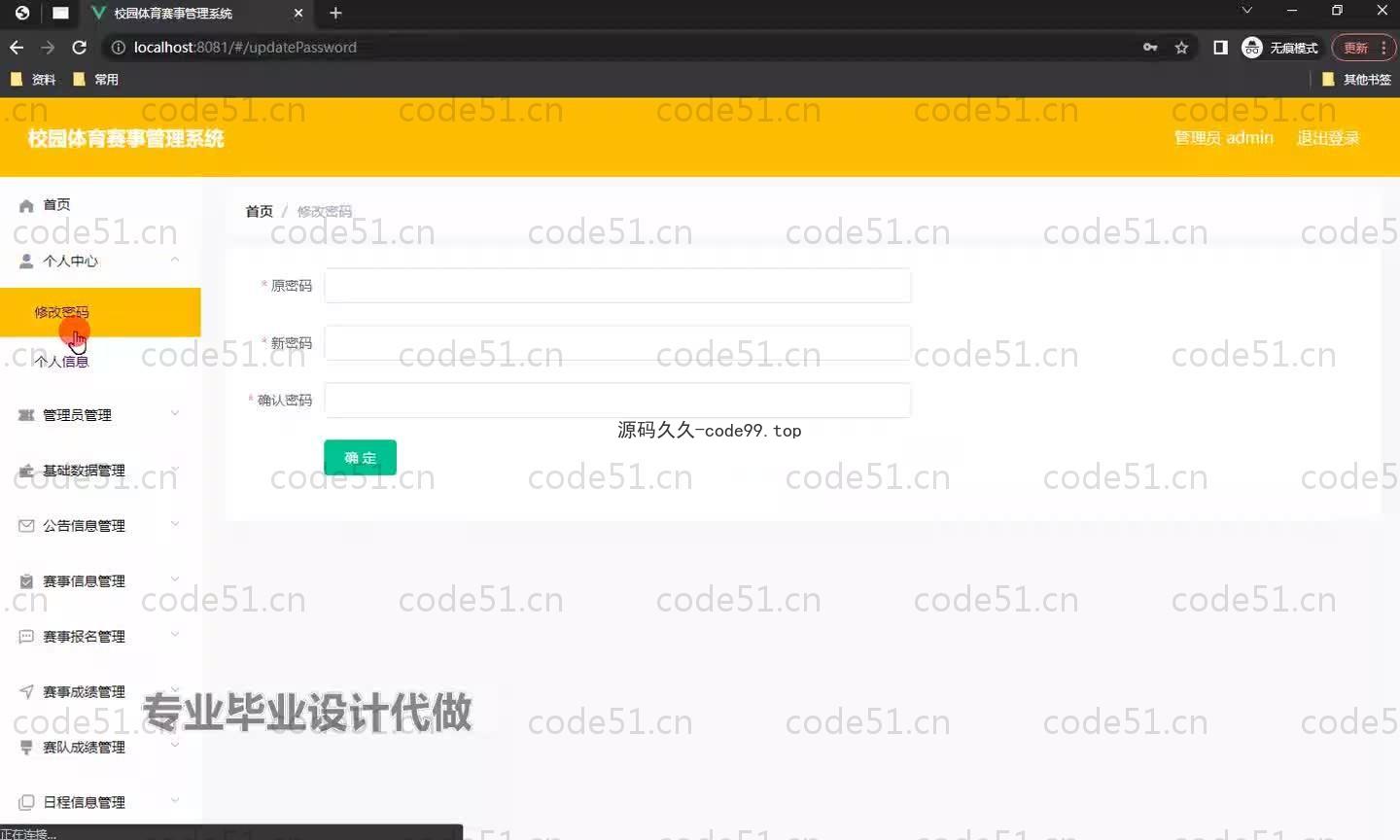Open the saved passwords key icon
This screenshot has height=840, width=1400.
tap(1150, 48)
